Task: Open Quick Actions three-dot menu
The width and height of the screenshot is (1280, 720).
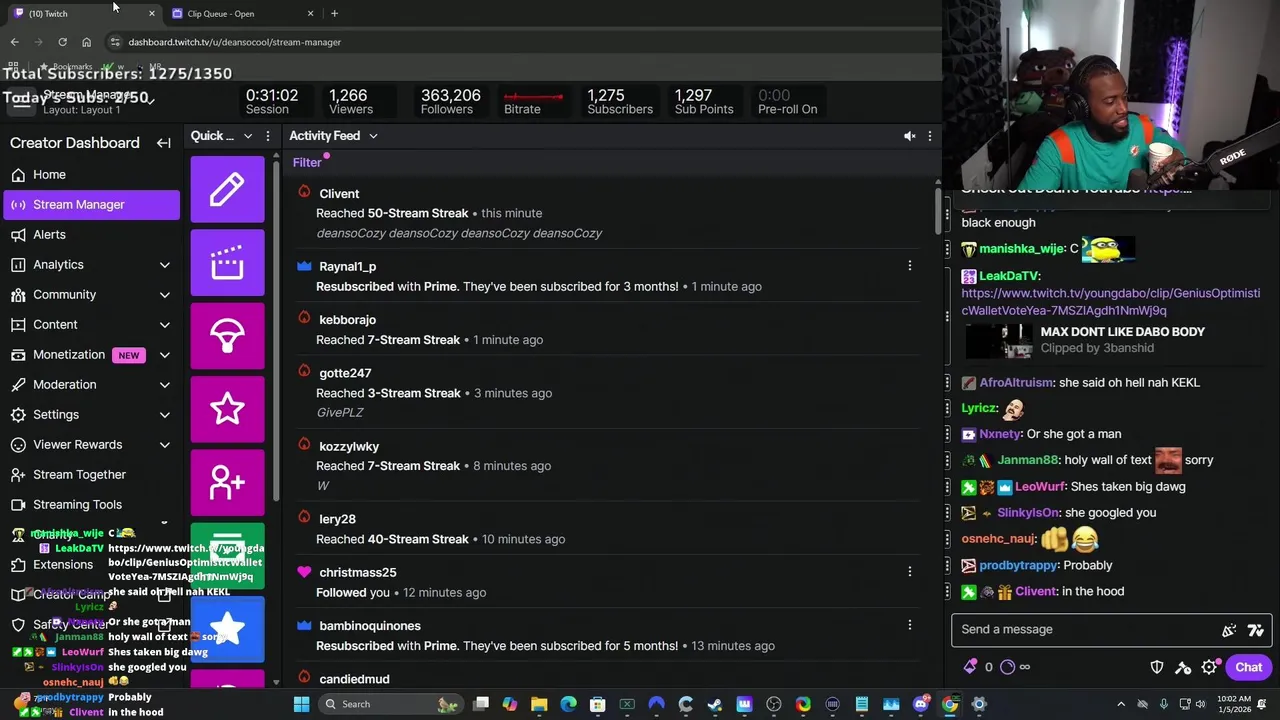Action: pos(267,136)
